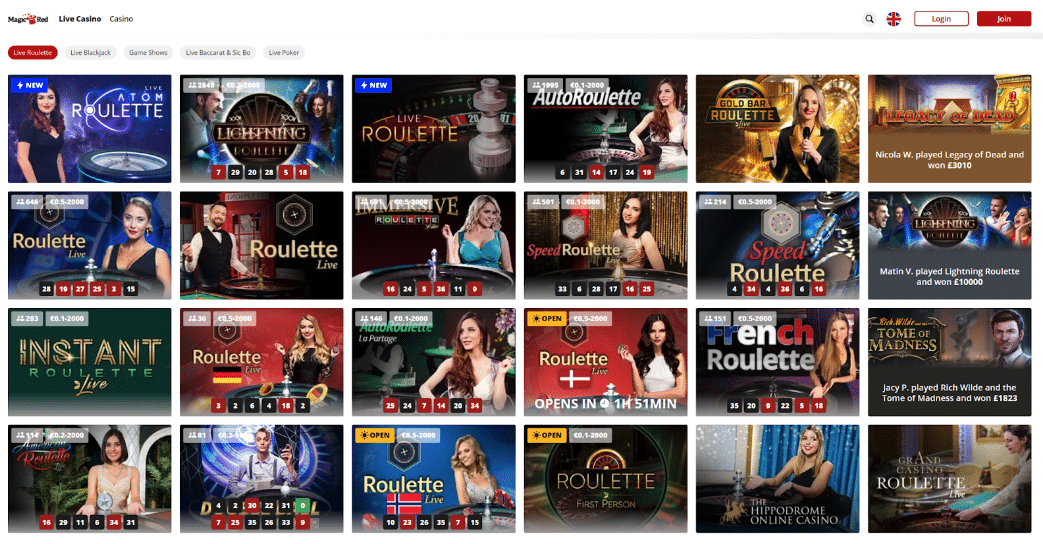Click the NEW badge on Atom Roulette
This screenshot has width=1043, height=544.
(x=30, y=85)
